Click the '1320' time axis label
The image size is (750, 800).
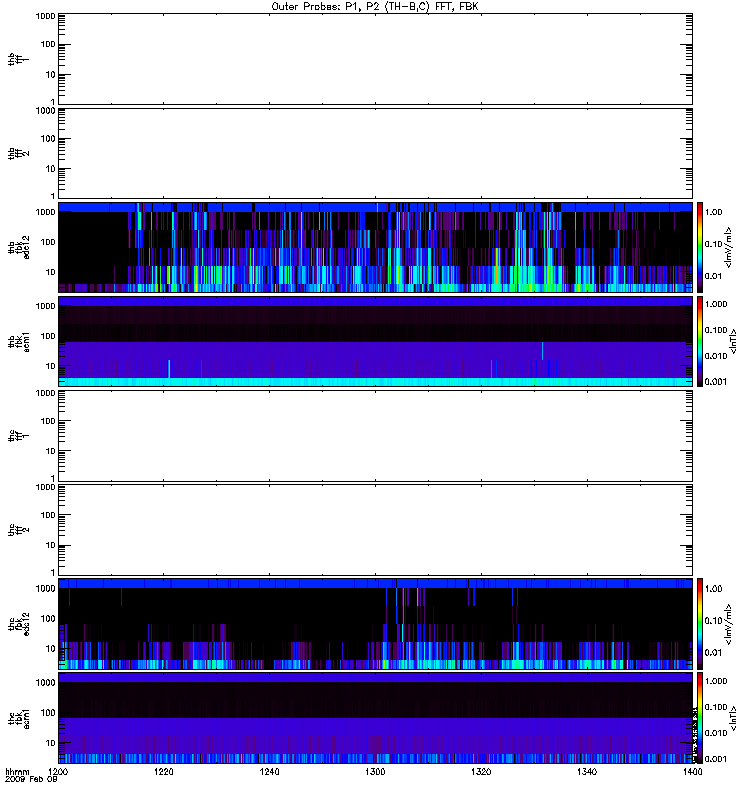click(x=481, y=772)
